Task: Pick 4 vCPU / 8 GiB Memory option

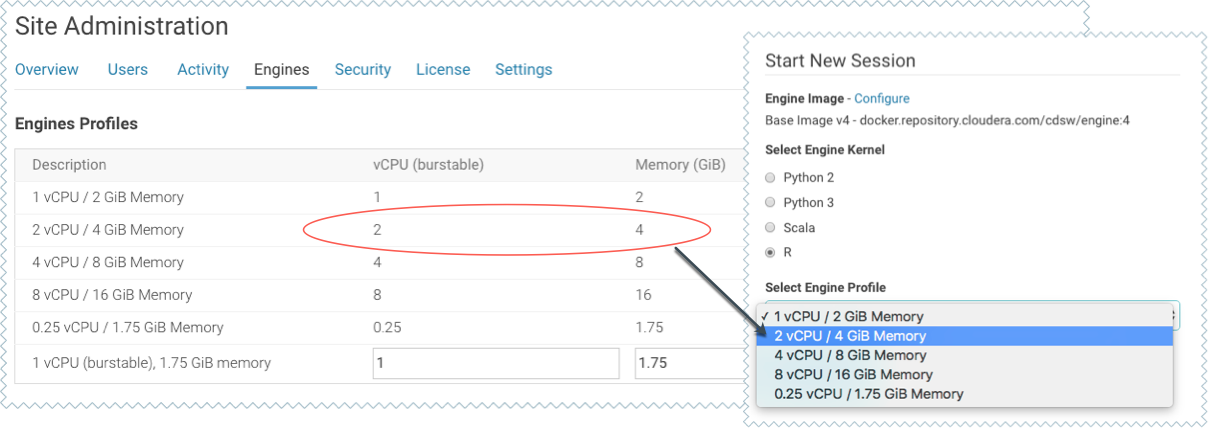Action: pos(850,355)
